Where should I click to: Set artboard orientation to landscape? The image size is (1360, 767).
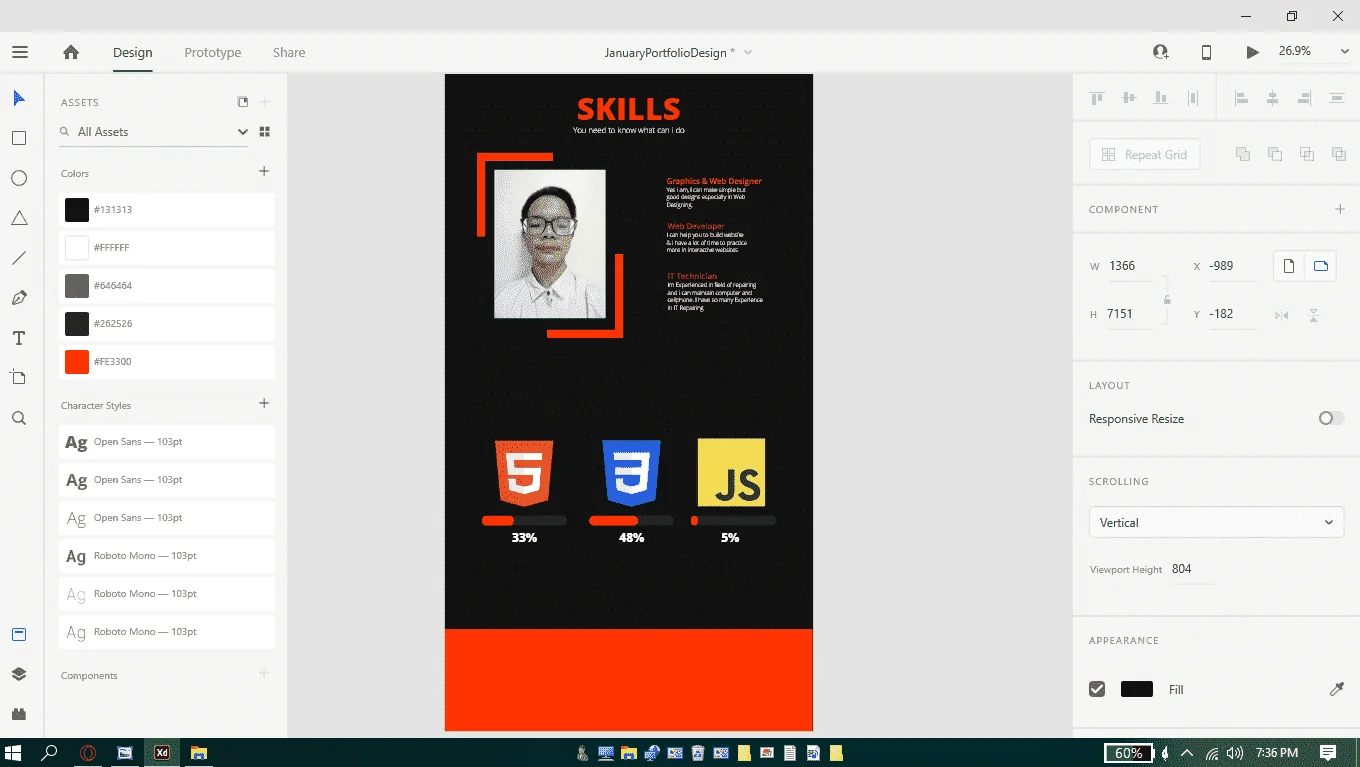coord(1321,266)
